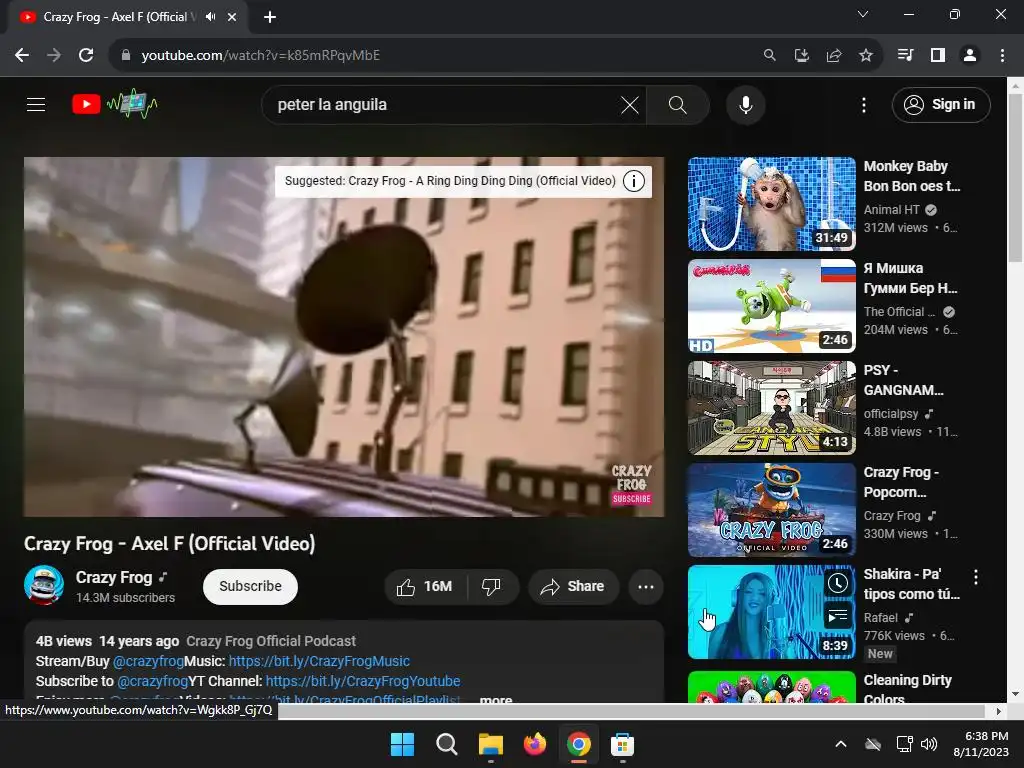Viewport: 1024px width, 768px height.
Task: Open File Explorer from taskbar
Action: [x=490, y=744]
